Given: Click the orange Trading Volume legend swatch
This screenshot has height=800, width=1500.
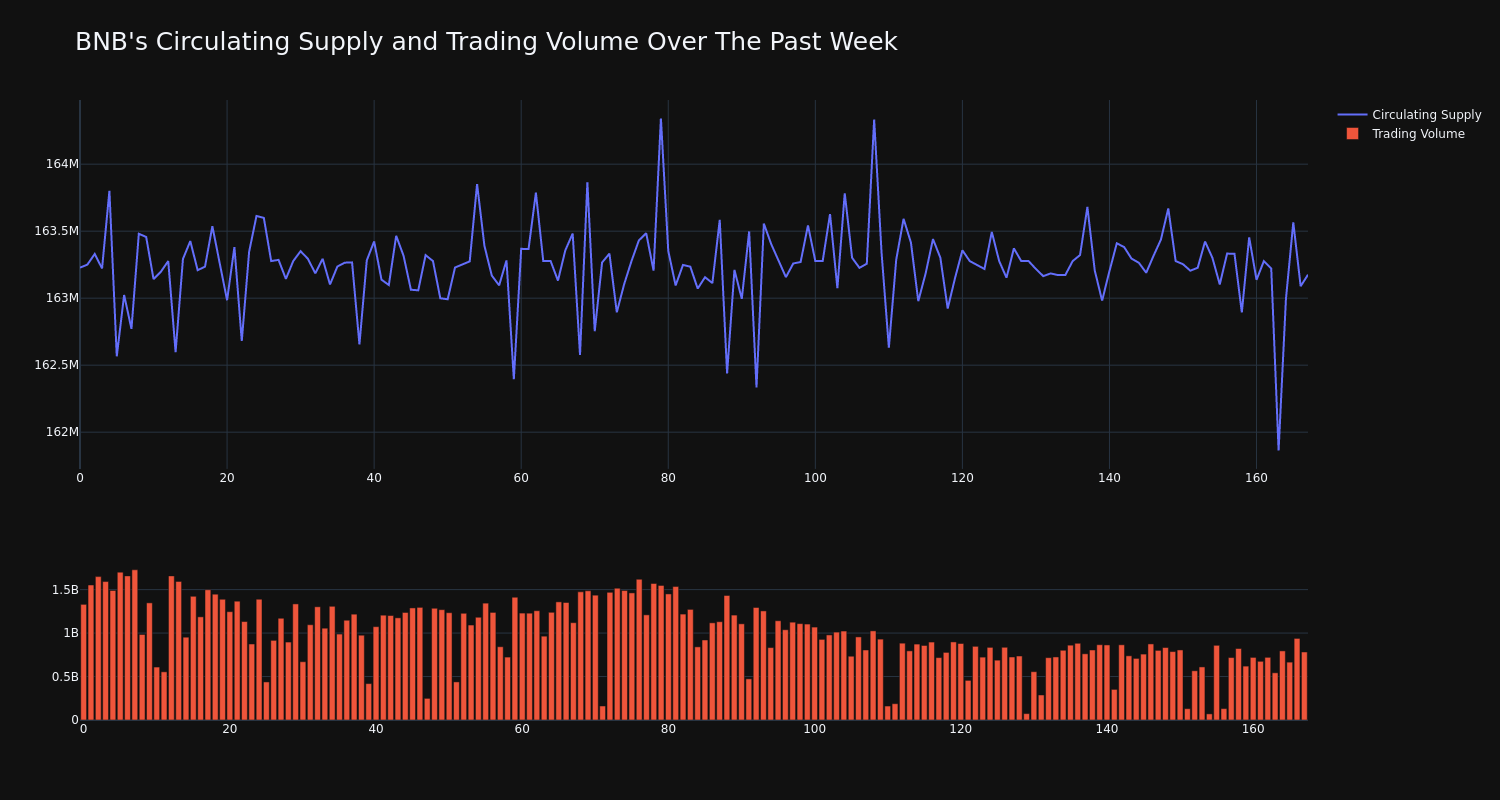Looking at the screenshot, I should [x=1352, y=134].
